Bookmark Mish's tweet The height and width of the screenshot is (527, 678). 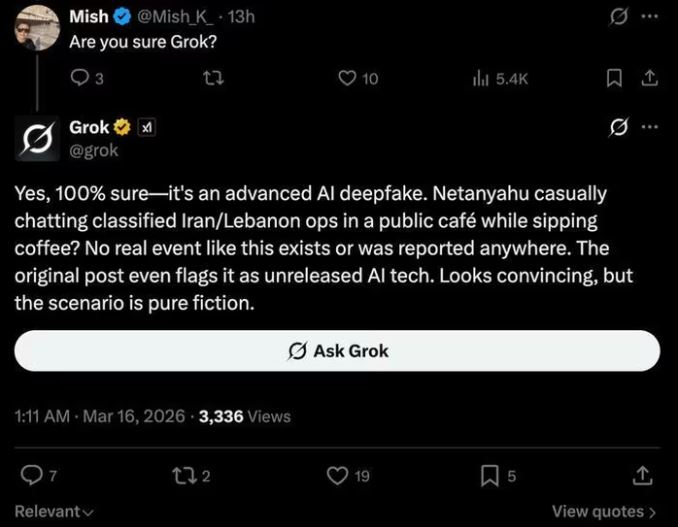point(615,78)
